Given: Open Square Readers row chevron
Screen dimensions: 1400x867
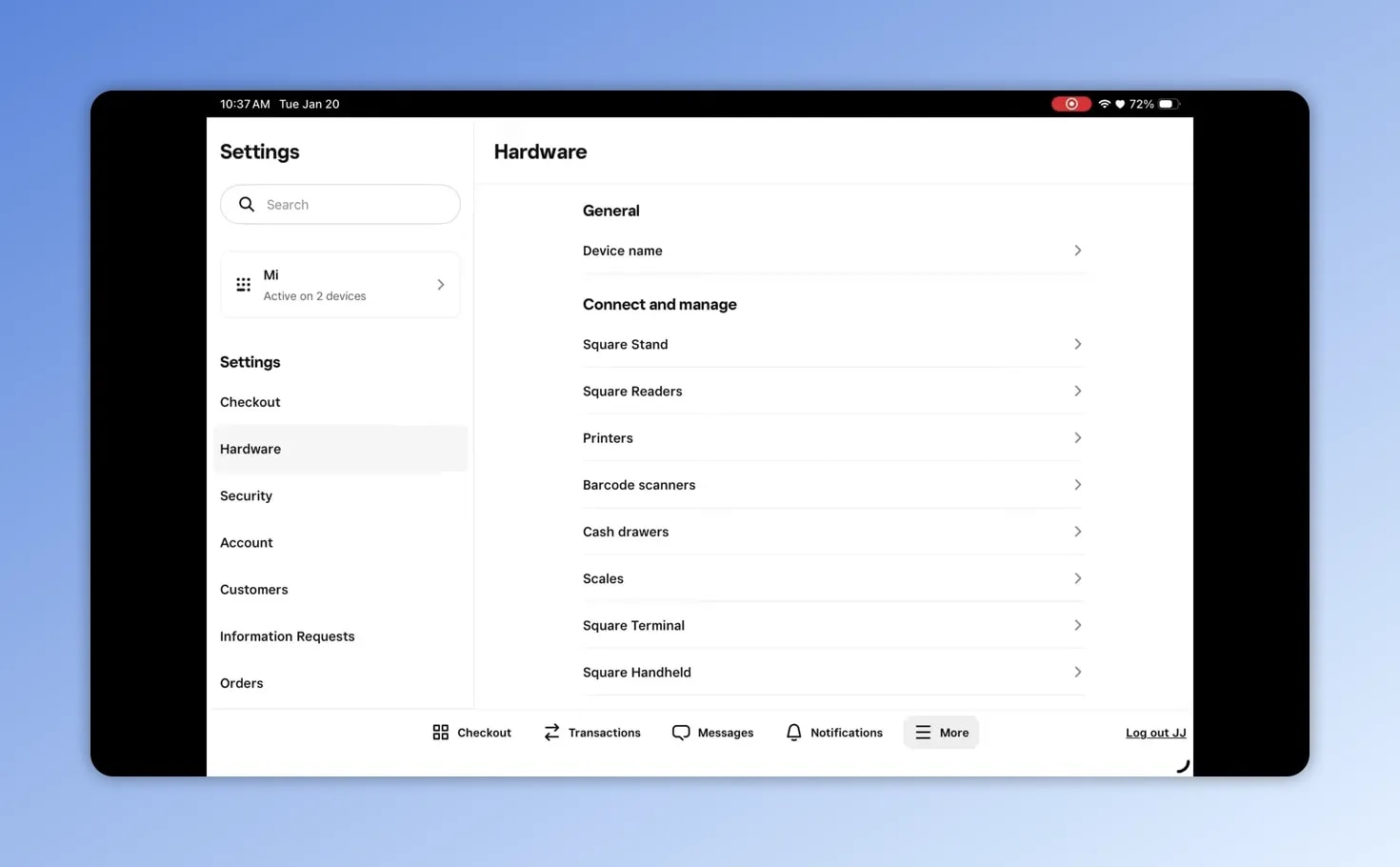Looking at the screenshot, I should coord(1077,391).
